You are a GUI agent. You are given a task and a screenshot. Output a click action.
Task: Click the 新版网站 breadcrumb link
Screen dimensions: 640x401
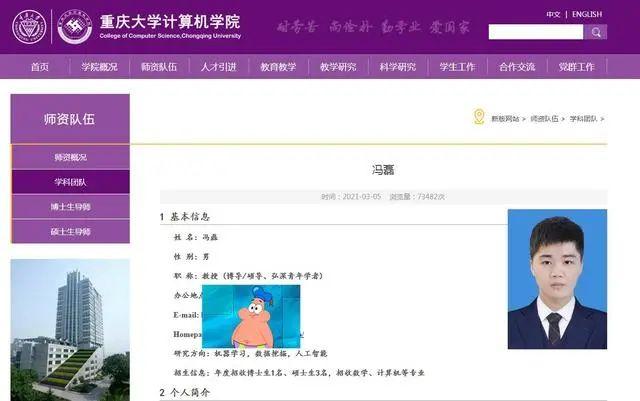click(x=505, y=118)
